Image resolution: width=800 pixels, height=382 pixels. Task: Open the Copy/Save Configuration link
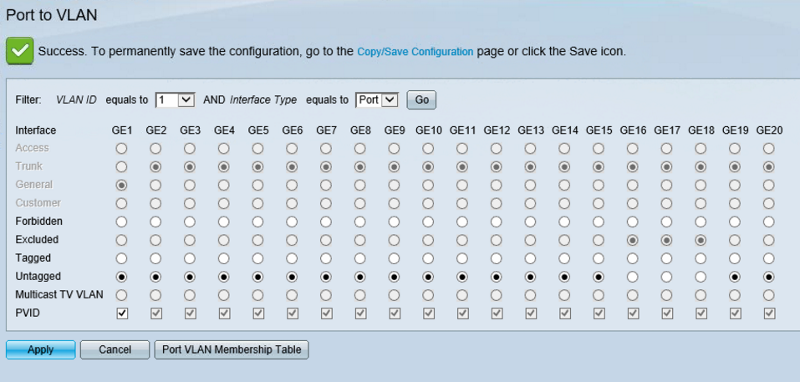click(x=415, y=52)
